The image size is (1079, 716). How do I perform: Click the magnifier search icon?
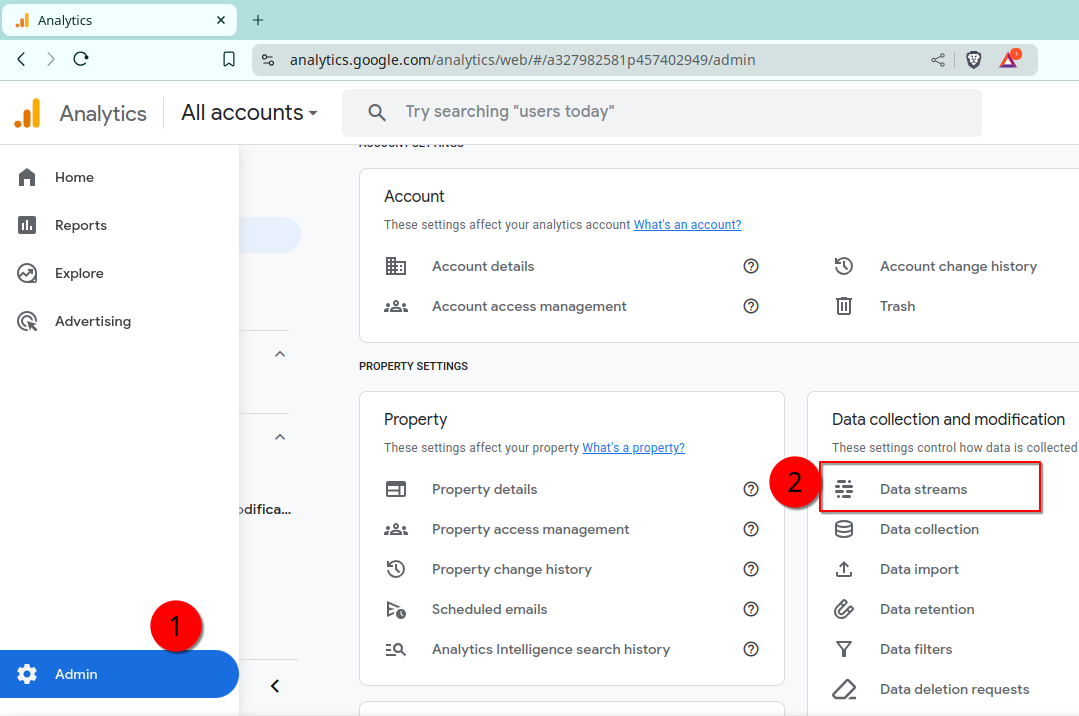[x=376, y=112]
